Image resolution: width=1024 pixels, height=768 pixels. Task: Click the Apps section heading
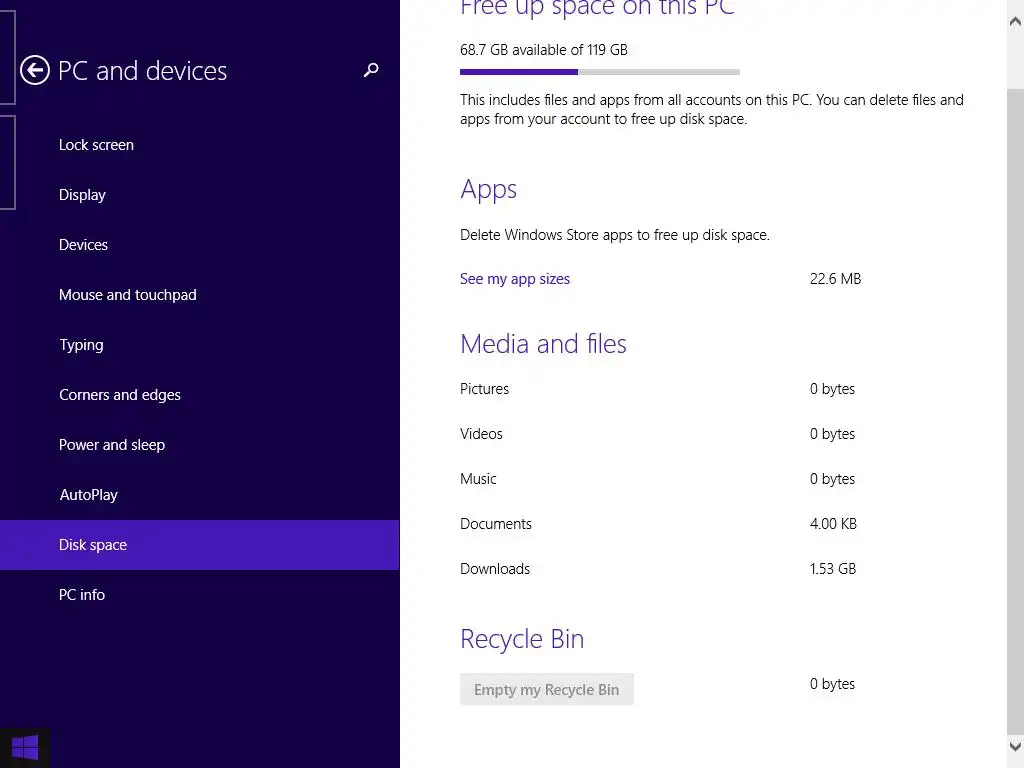click(x=488, y=189)
